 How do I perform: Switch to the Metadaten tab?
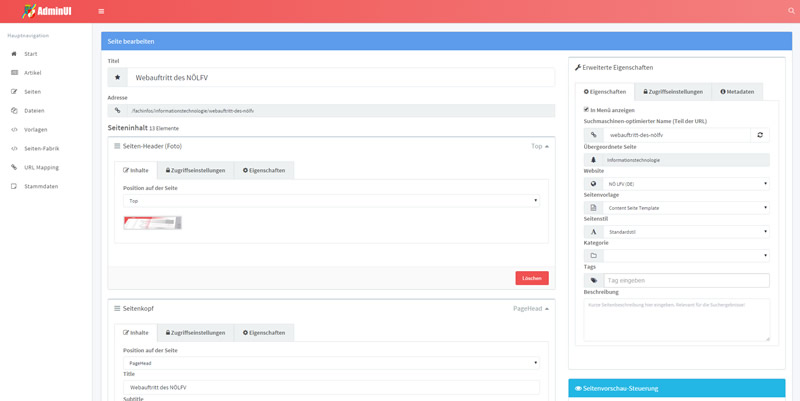(x=737, y=92)
